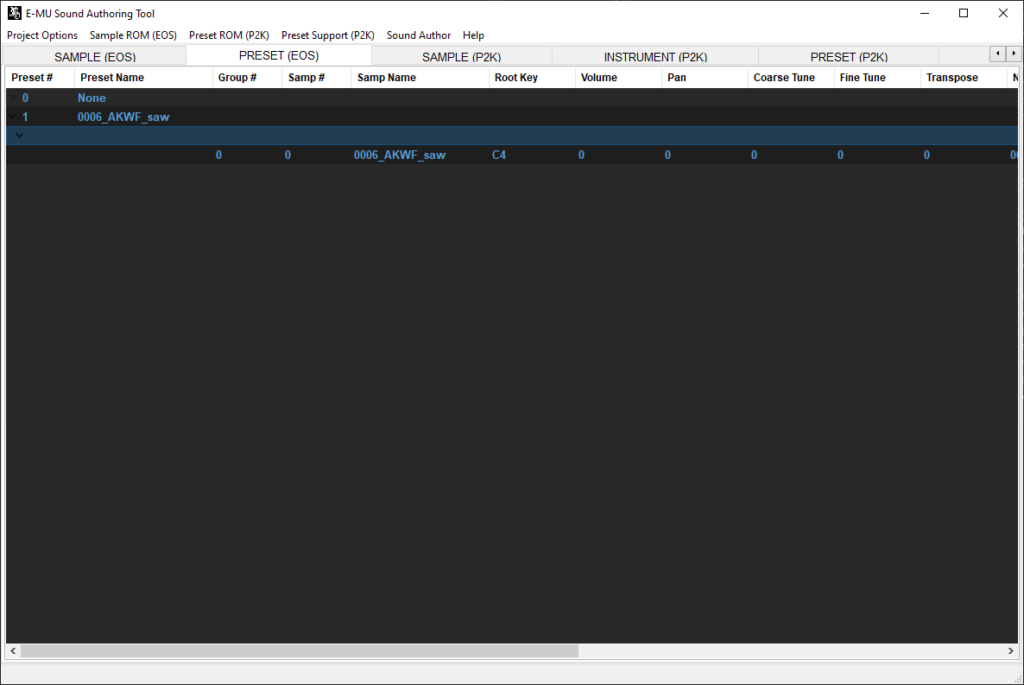Click preset number '0' in first row

(25, 98)
